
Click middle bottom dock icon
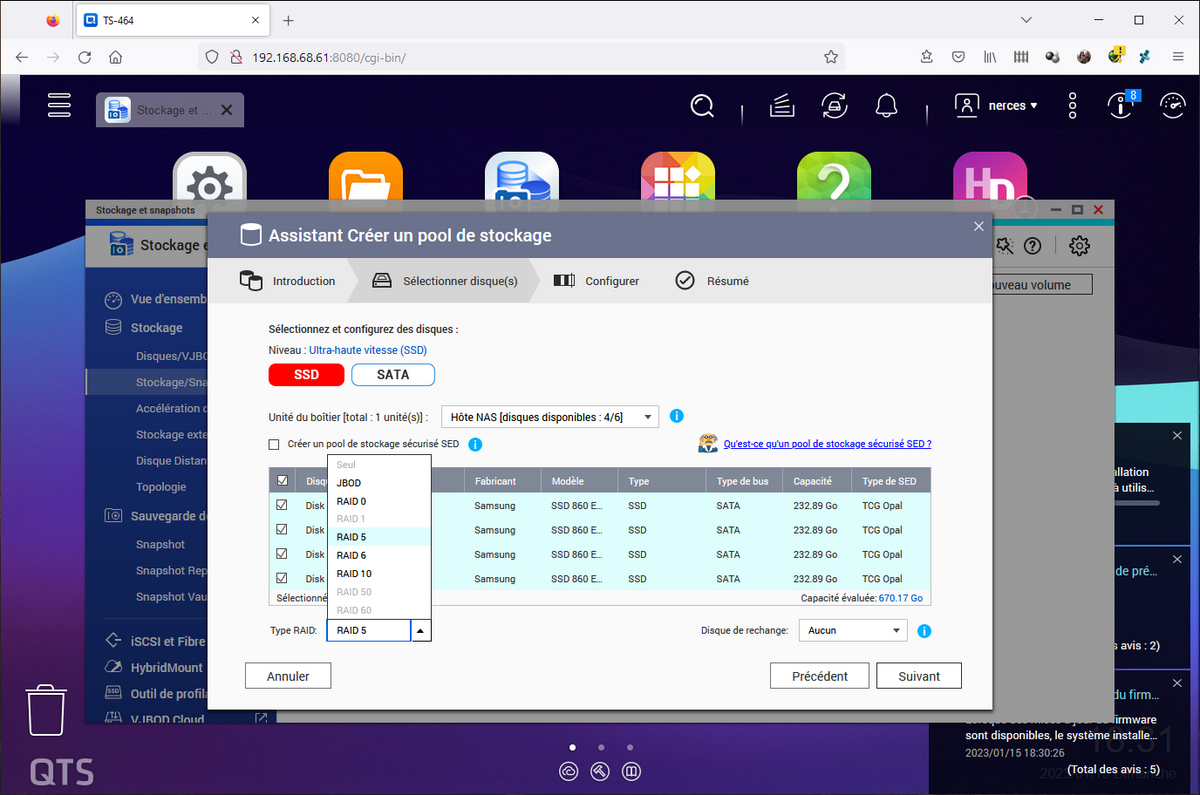600,771
